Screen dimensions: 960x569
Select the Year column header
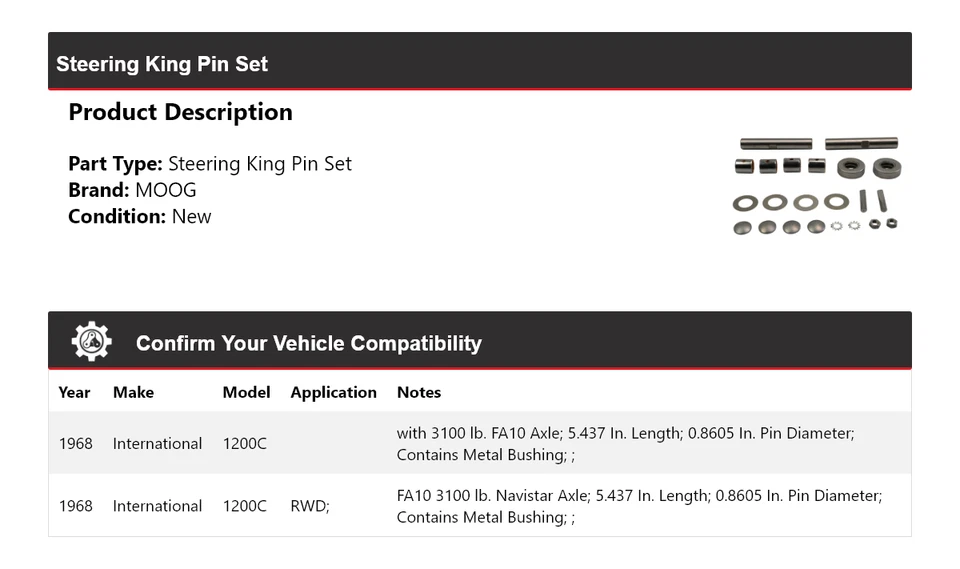(74, 392)
